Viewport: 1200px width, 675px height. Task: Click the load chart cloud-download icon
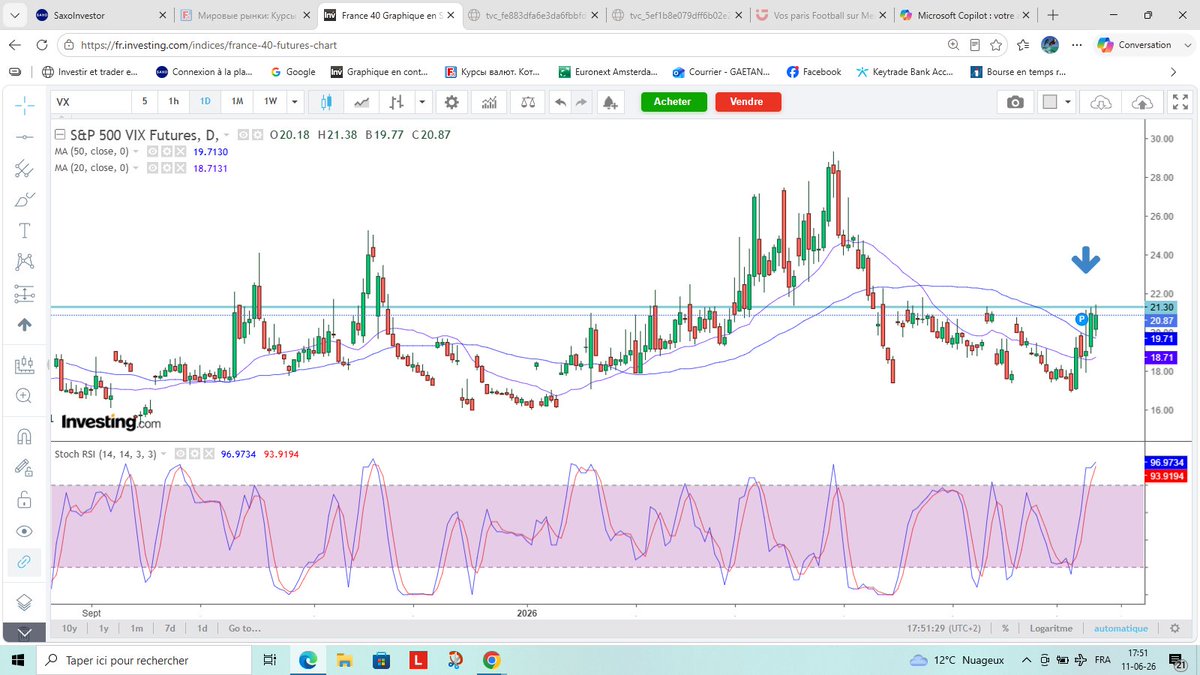coord(1101,102)
